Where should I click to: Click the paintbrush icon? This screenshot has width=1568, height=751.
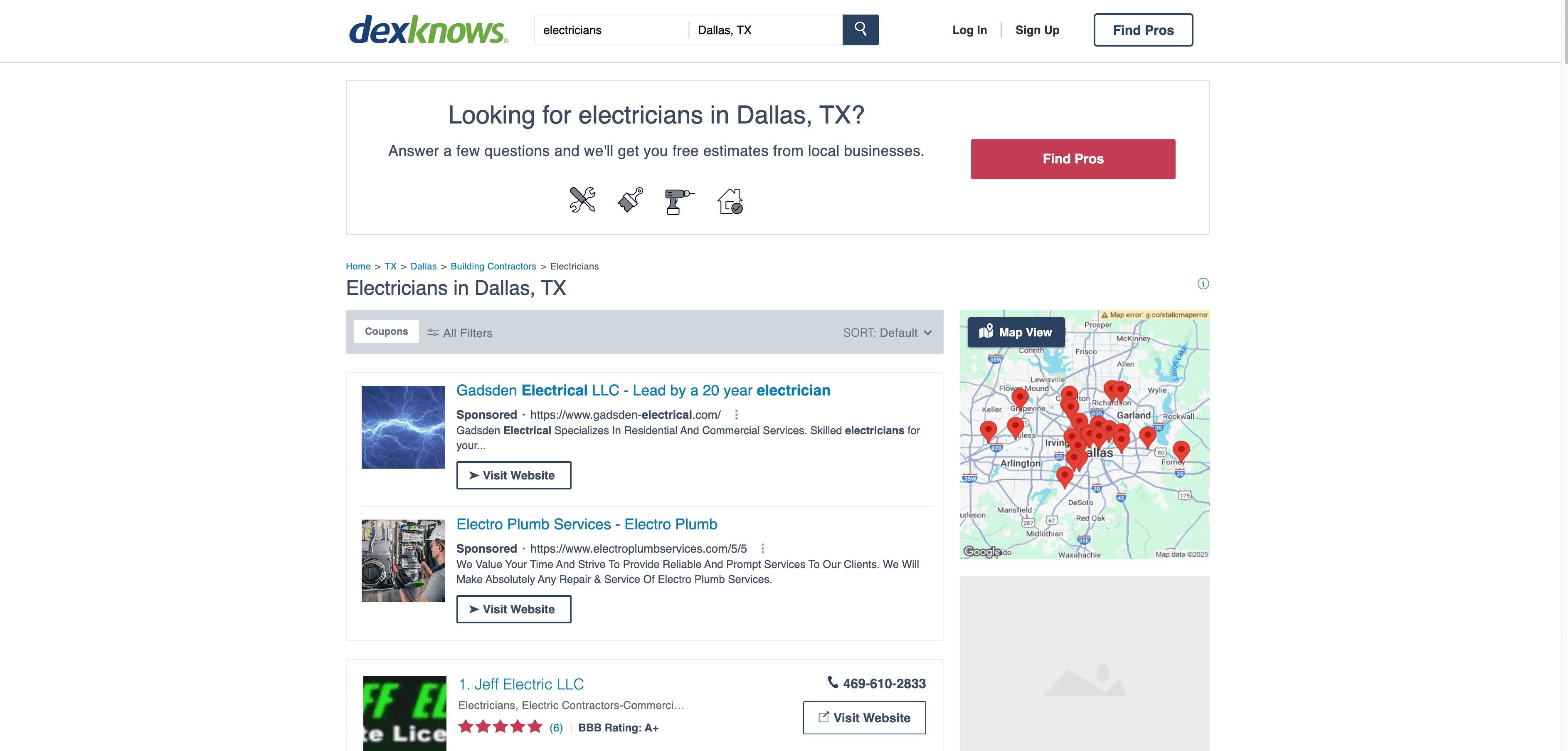tap(631, 200)
